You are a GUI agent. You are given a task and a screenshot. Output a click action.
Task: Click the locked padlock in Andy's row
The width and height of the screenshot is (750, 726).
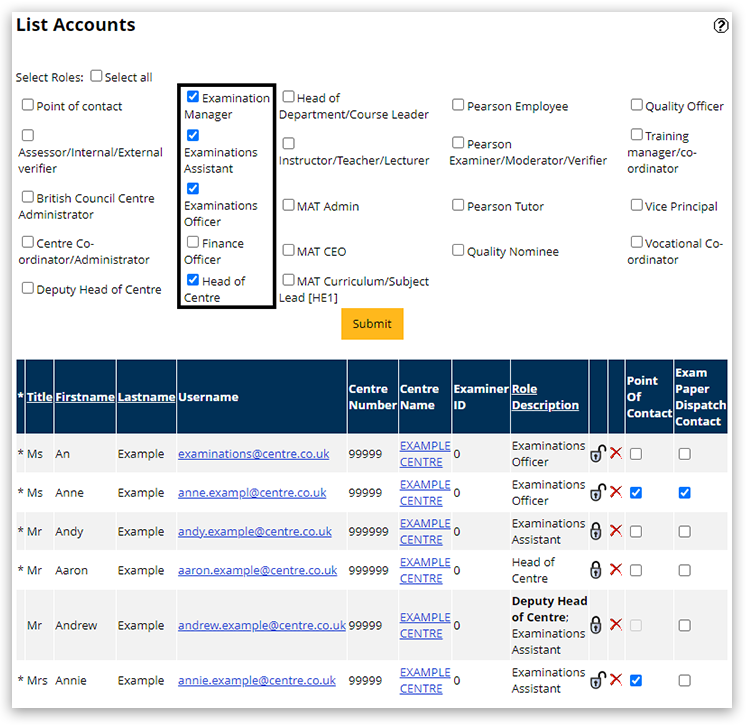(597, 531)
